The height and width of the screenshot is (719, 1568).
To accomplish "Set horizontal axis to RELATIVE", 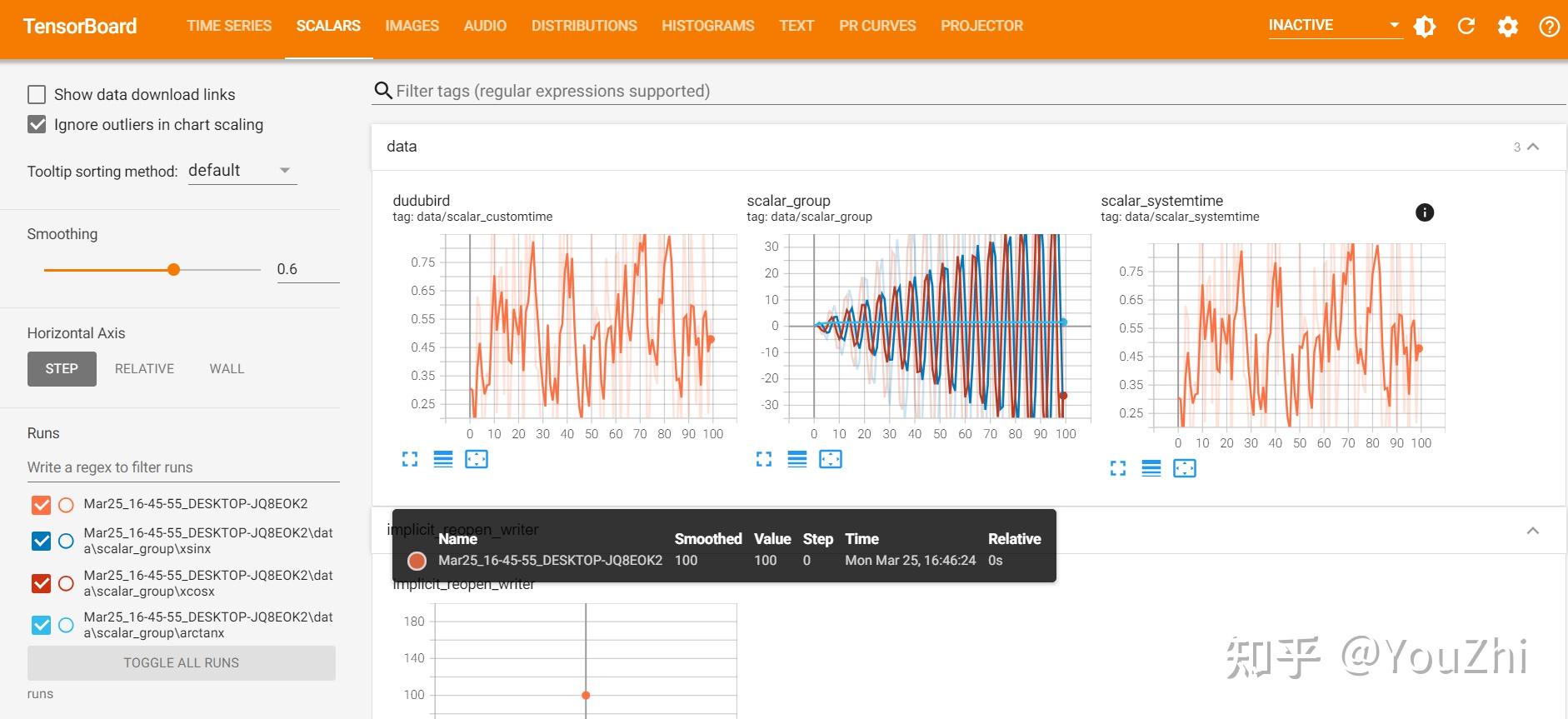I will [x=144, y=369].
